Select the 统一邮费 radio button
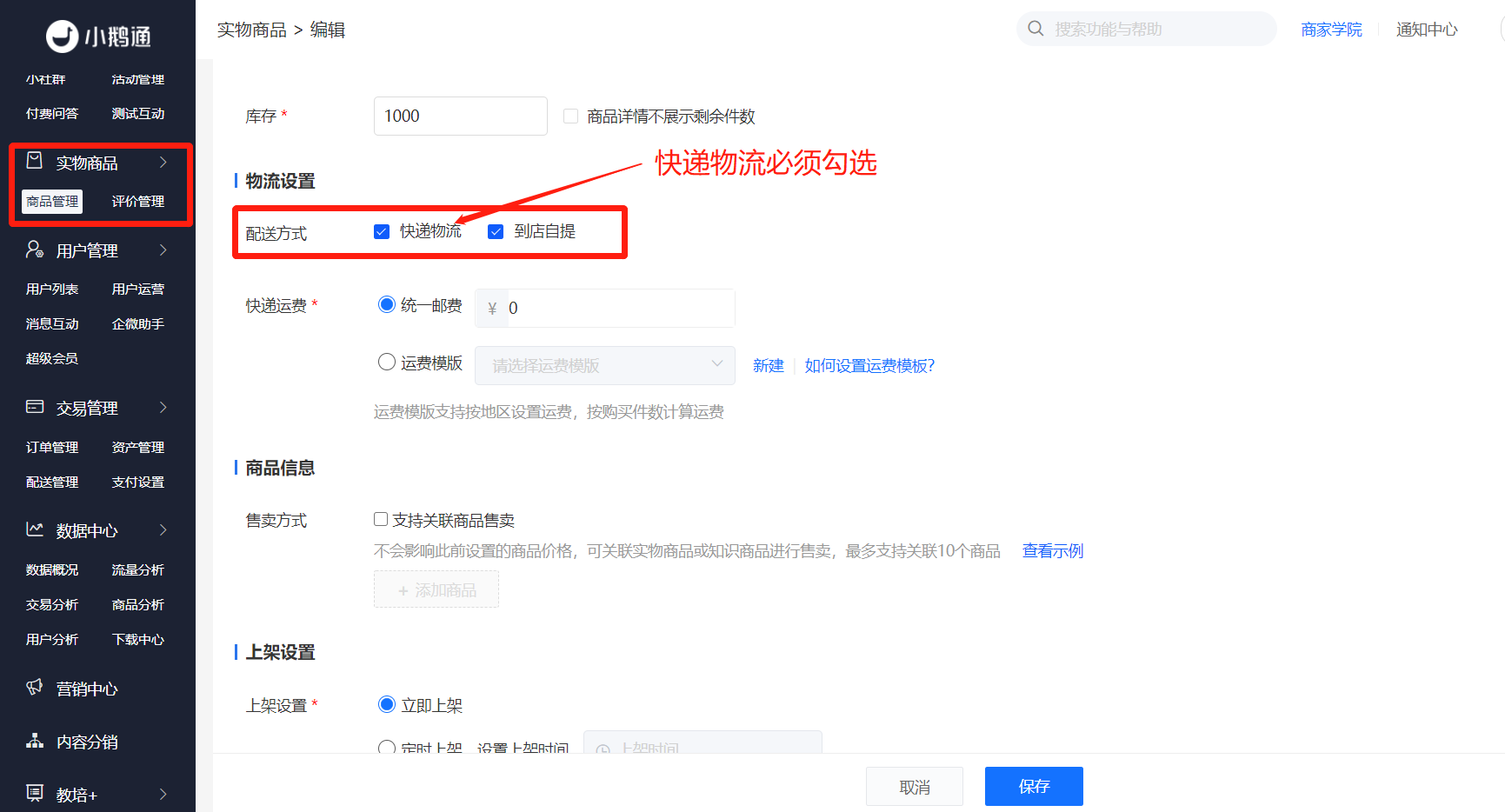The width and height of the screenshot is (1505, 812). tap(387, 304)
